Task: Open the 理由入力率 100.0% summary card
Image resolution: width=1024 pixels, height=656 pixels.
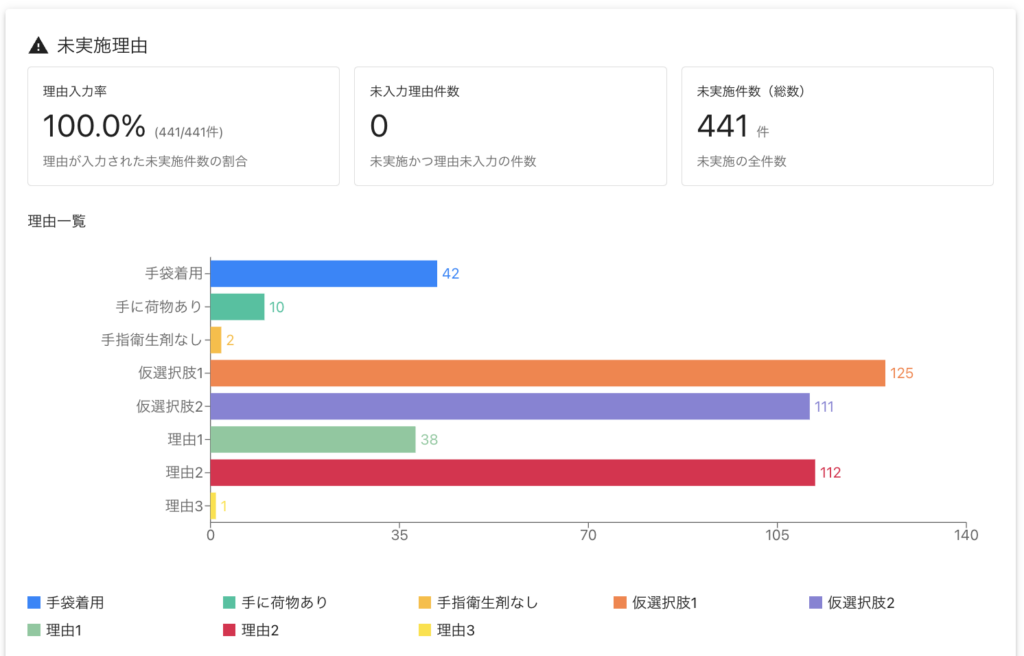Action: 183,126
